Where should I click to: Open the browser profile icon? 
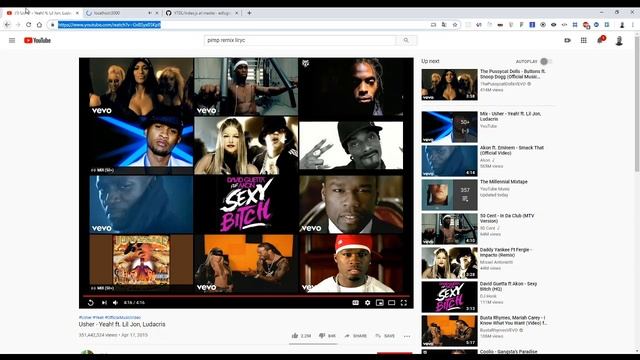point(622,25)
